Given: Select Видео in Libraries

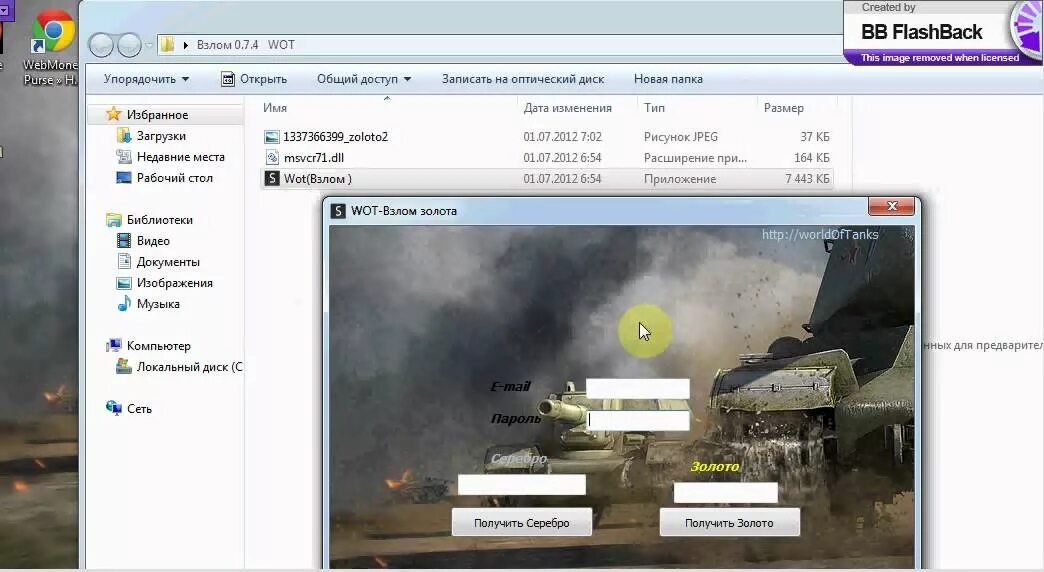Looking at the screenshot, I should point(153,240).
